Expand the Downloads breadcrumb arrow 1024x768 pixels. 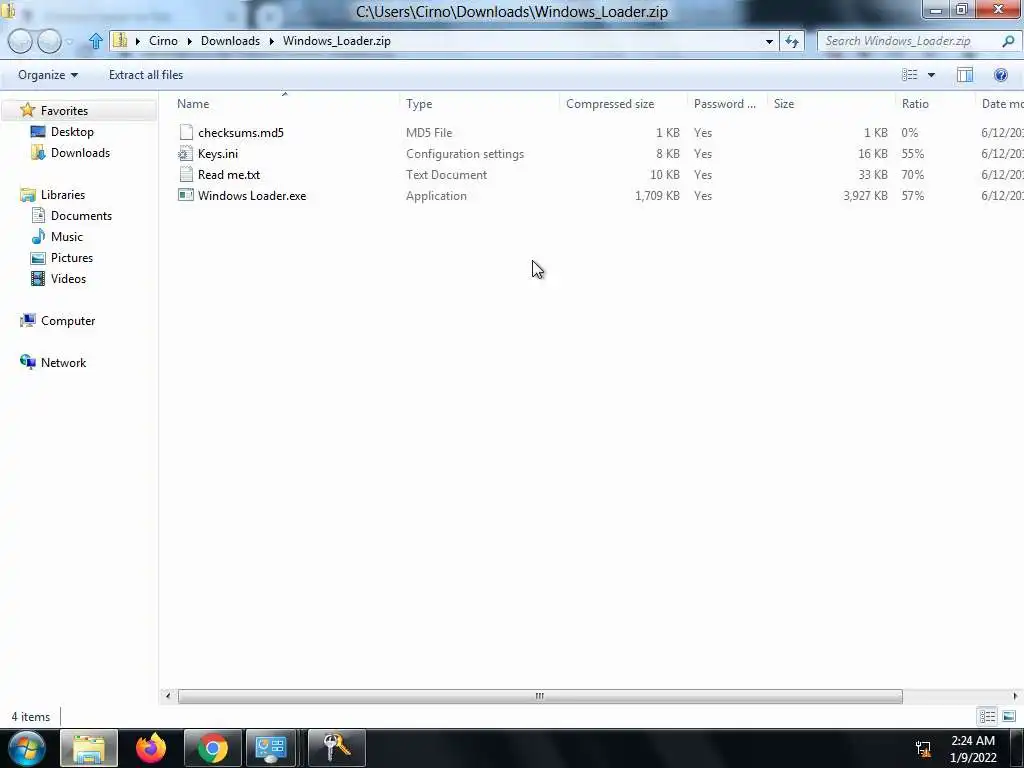click(x=271, y=41)
